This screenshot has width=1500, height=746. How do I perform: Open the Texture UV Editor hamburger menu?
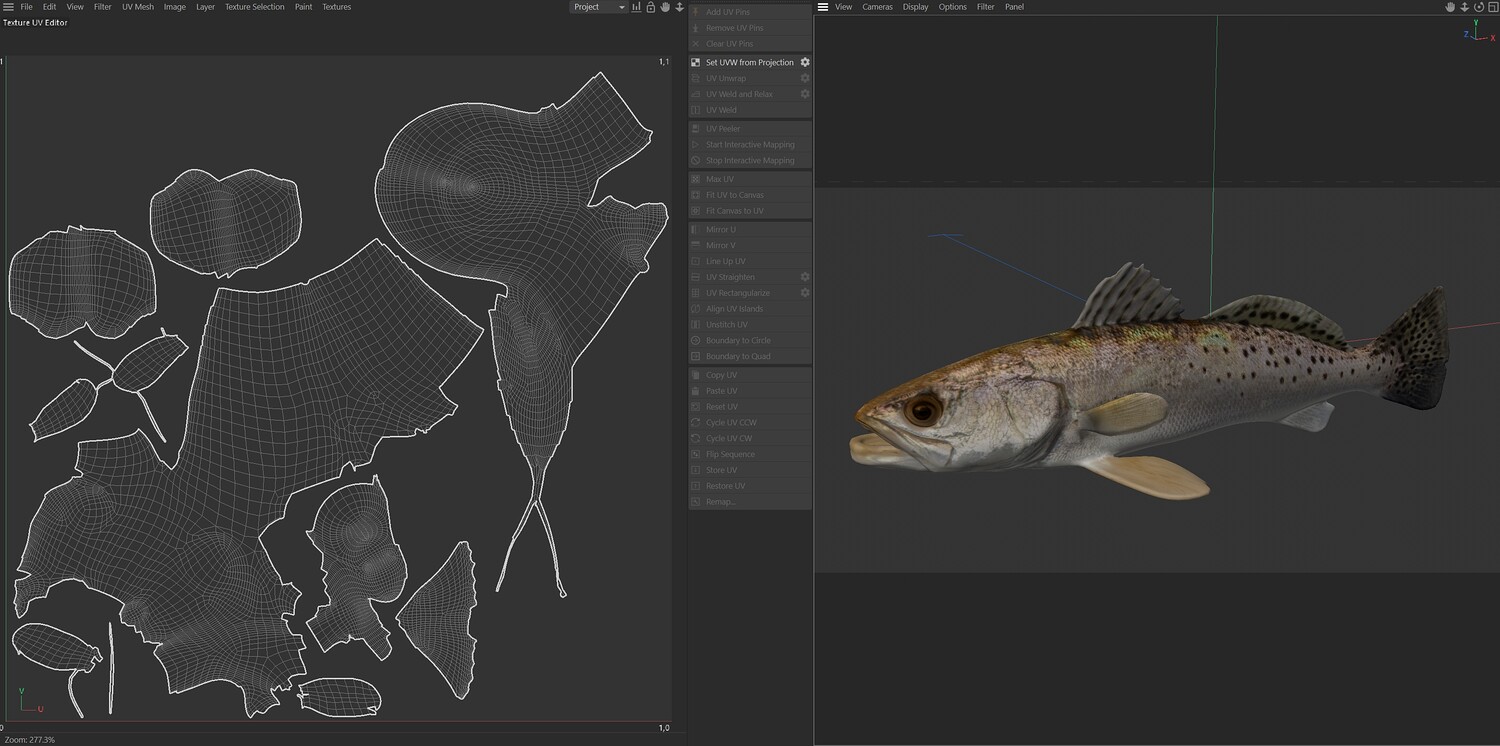8,7
